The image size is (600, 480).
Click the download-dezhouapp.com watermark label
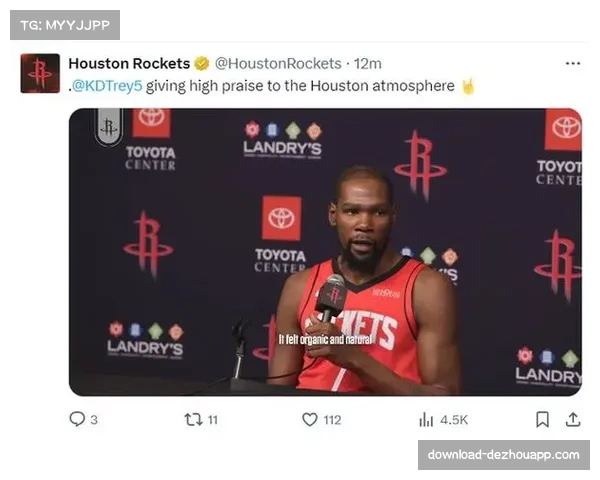504,455
